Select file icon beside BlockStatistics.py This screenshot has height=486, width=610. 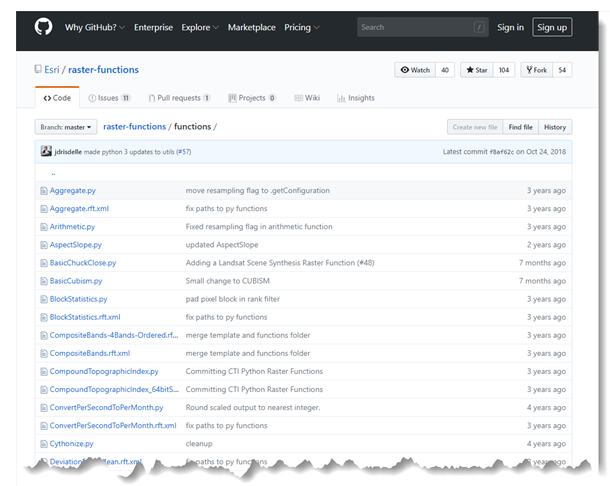(x=44, y=299)
